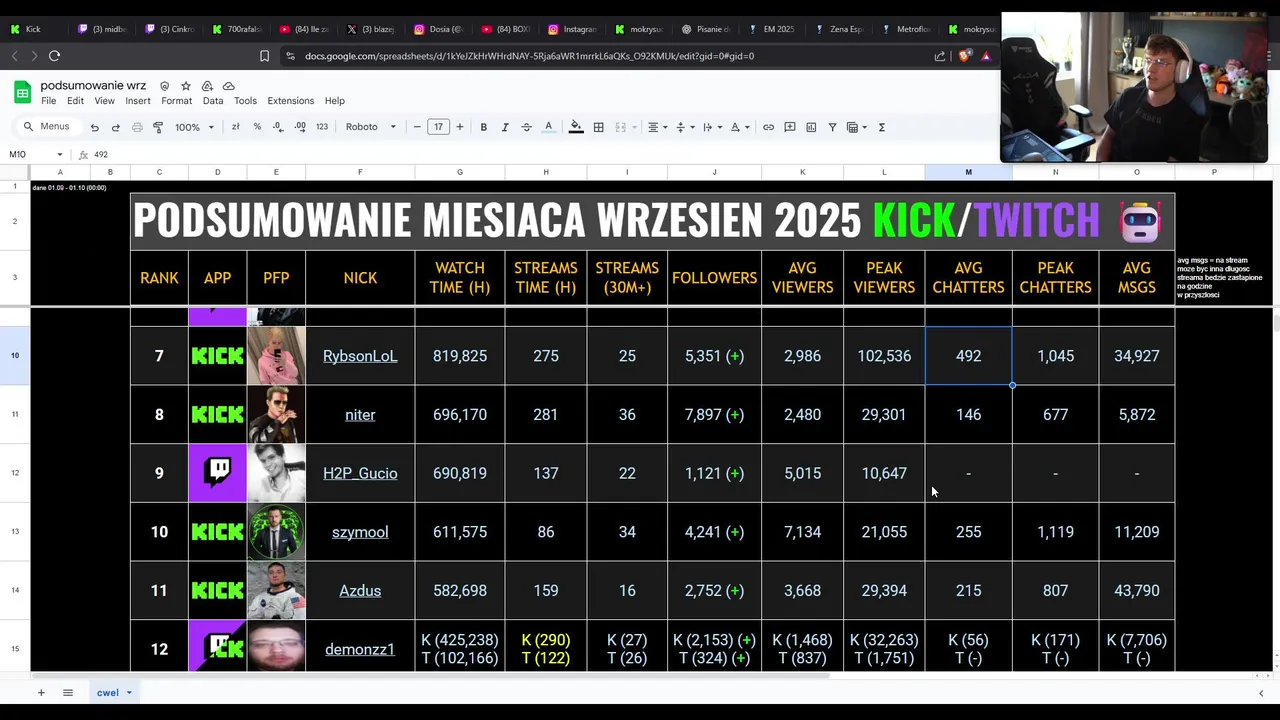The image size is (1280, 720).
Task: Apply percent format
Action: (257, 127)
